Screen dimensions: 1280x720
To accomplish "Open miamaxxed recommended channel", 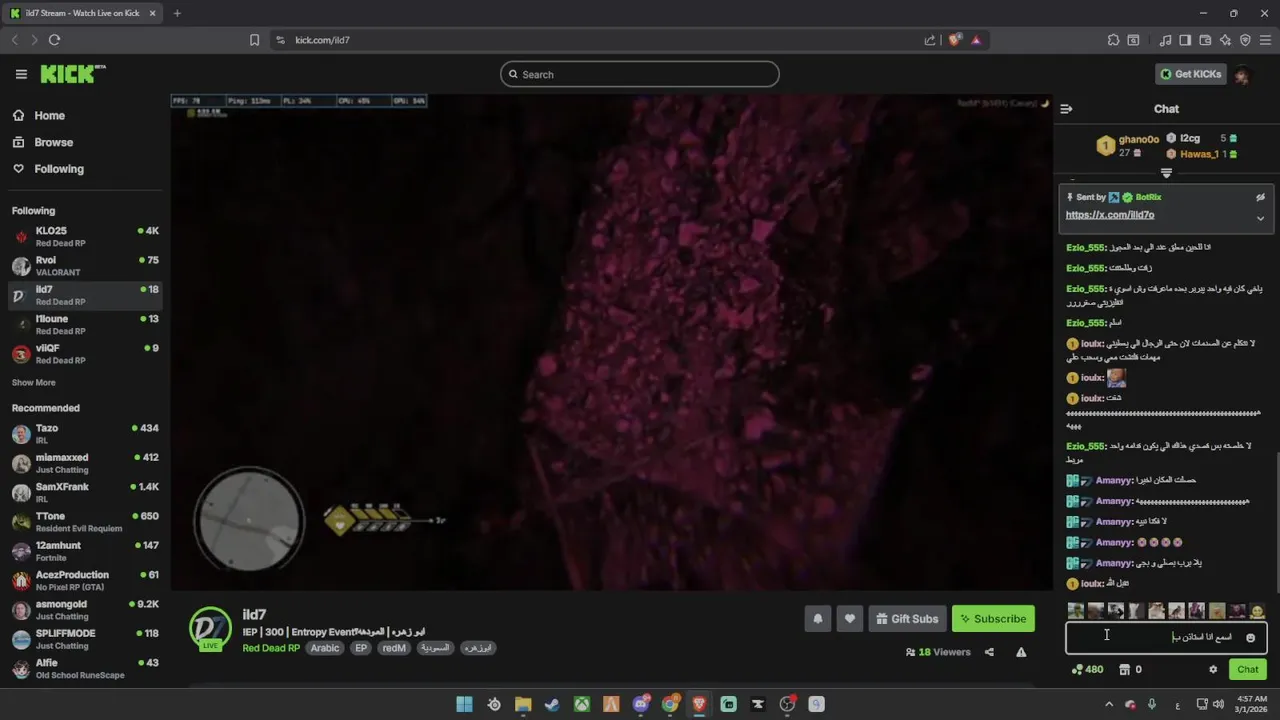I will click(x=85, y=463).
